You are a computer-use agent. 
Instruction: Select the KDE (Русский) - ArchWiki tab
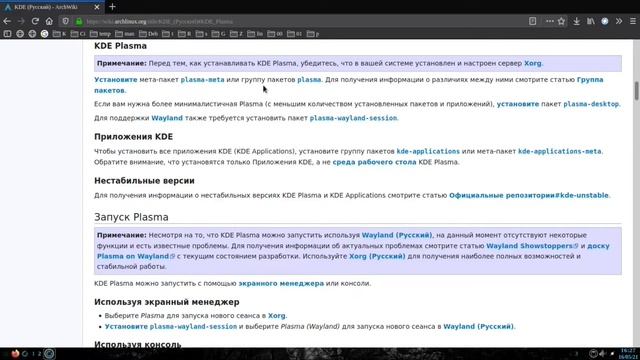(x=52, y=7)
